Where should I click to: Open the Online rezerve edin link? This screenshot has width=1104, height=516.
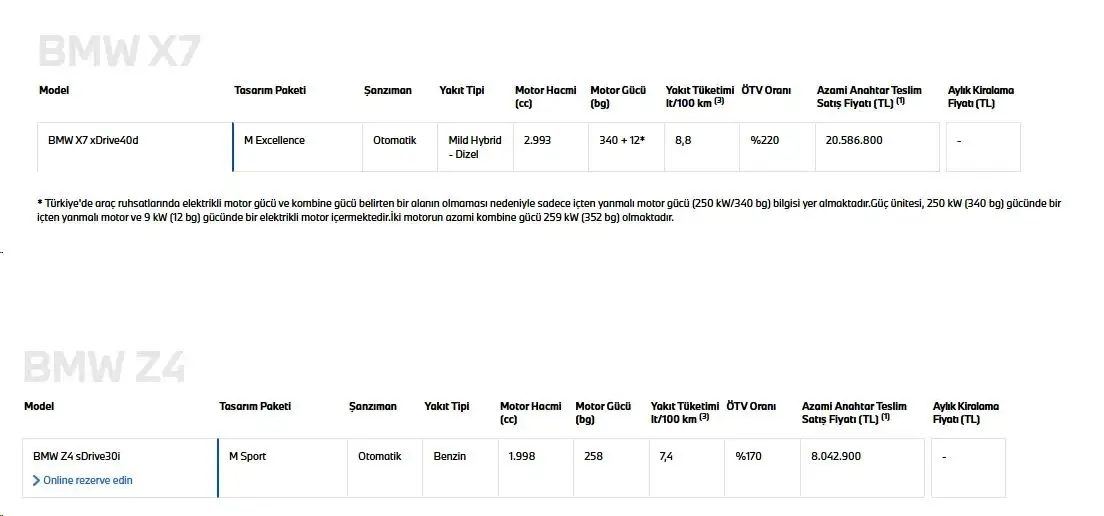click(82, 480)
